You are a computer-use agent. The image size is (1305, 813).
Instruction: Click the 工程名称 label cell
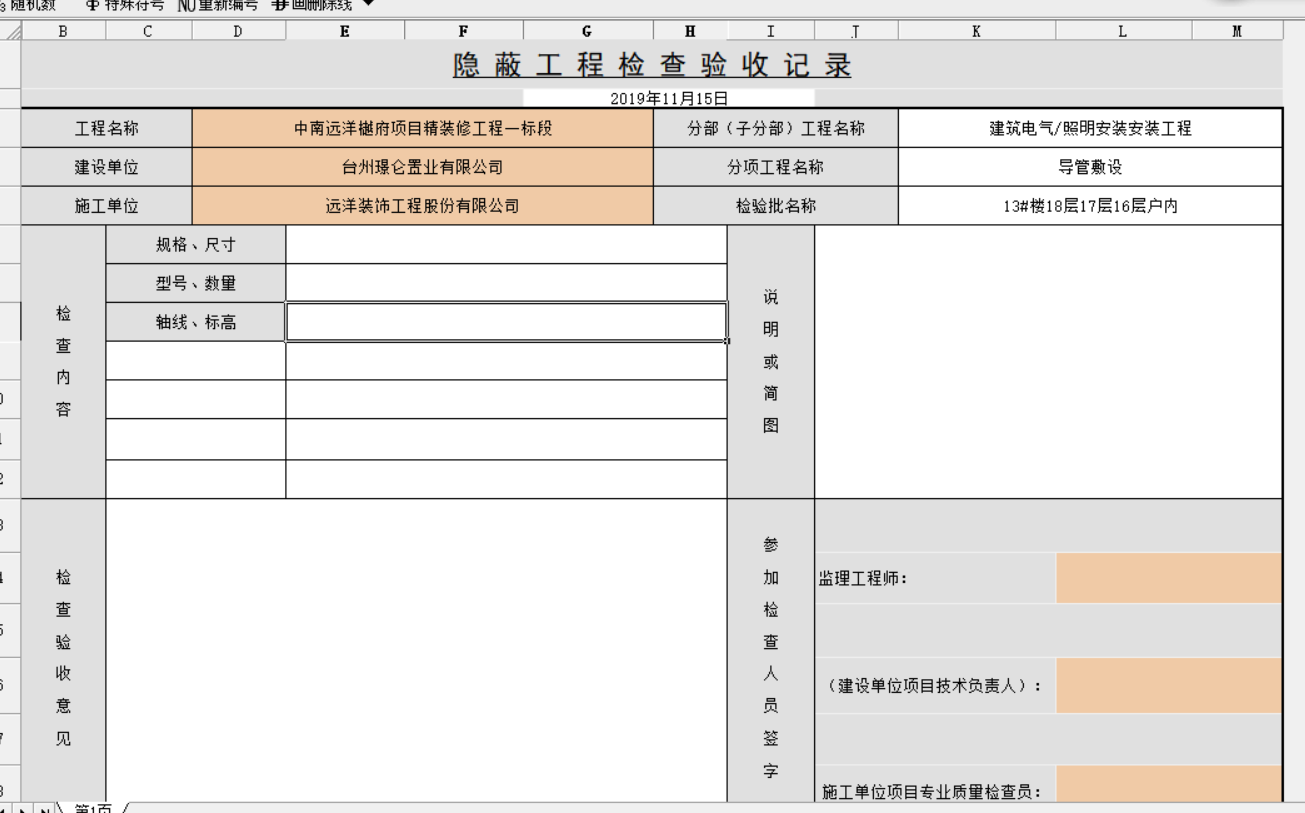click(x=107, y=128)
